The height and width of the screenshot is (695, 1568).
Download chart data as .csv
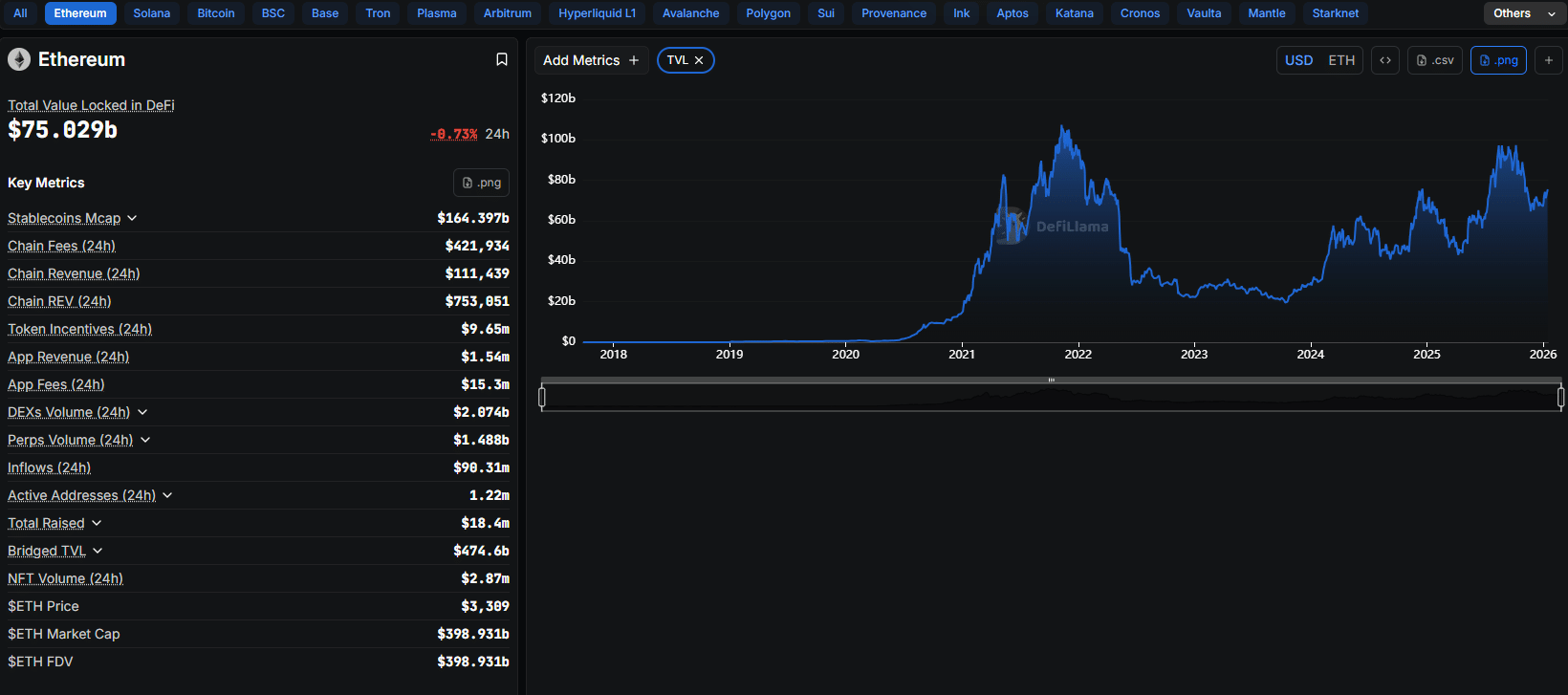[1435, 60]
